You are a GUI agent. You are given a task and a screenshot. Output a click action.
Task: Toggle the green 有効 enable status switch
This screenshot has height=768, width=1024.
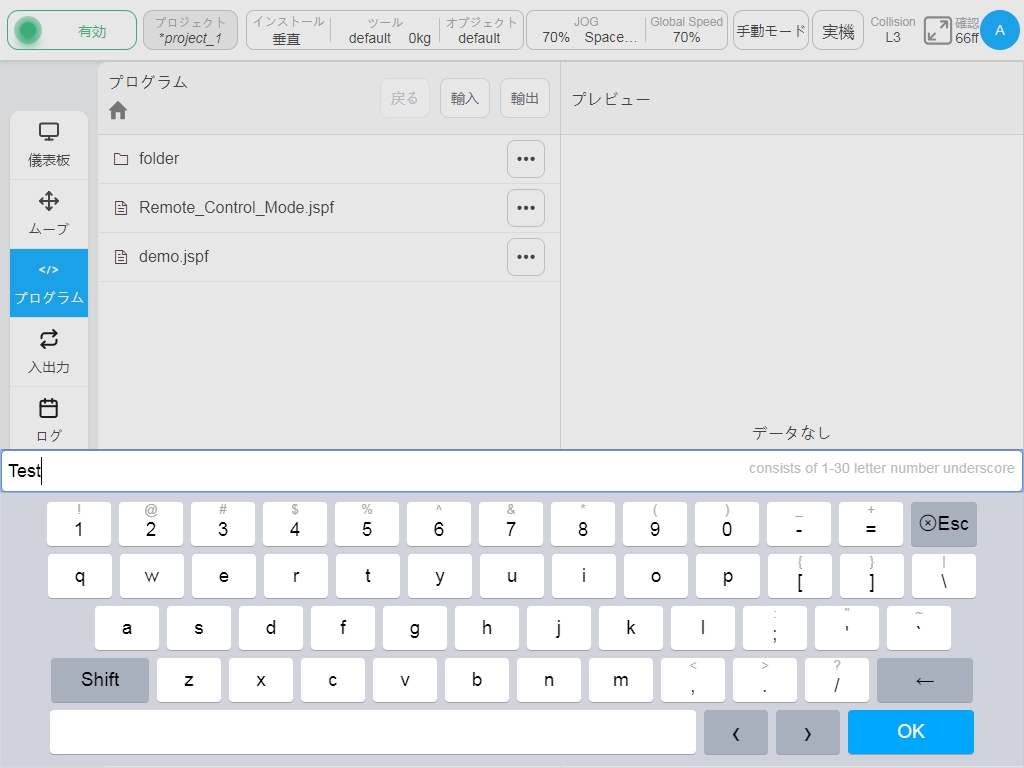click(72, 30)
